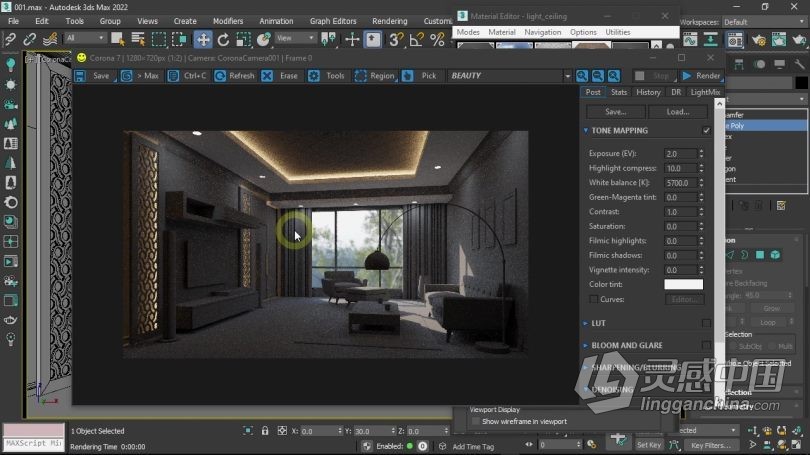Collapse the Tone Mapping section
The height and width of the screenshot is (455, 810).
tap(585, 131)
